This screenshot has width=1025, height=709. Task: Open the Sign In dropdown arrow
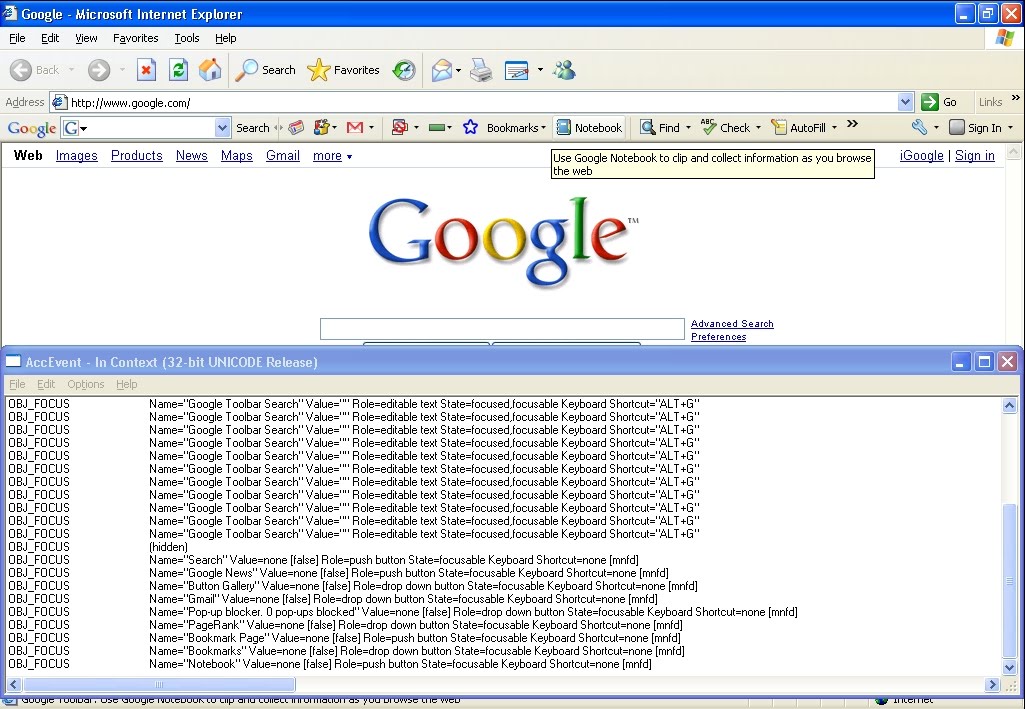[x=1011, y=127]
